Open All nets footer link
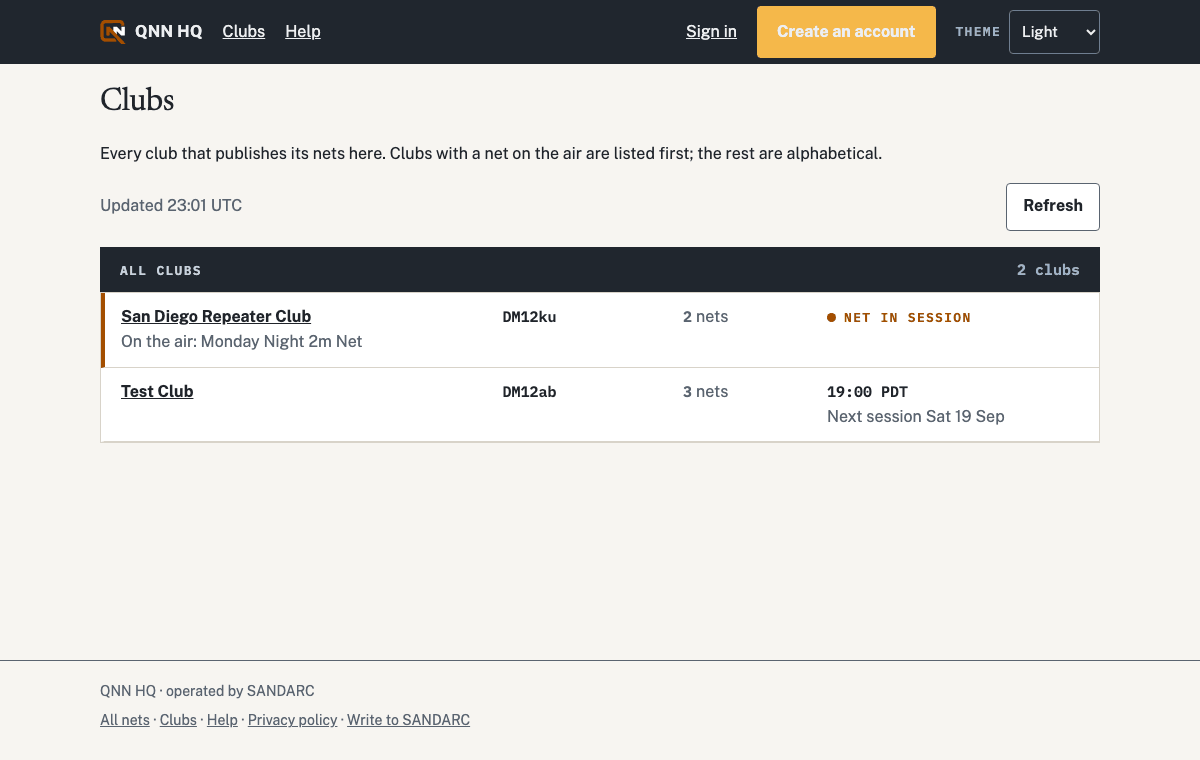Screen dimensions: 1200x760 125,720
